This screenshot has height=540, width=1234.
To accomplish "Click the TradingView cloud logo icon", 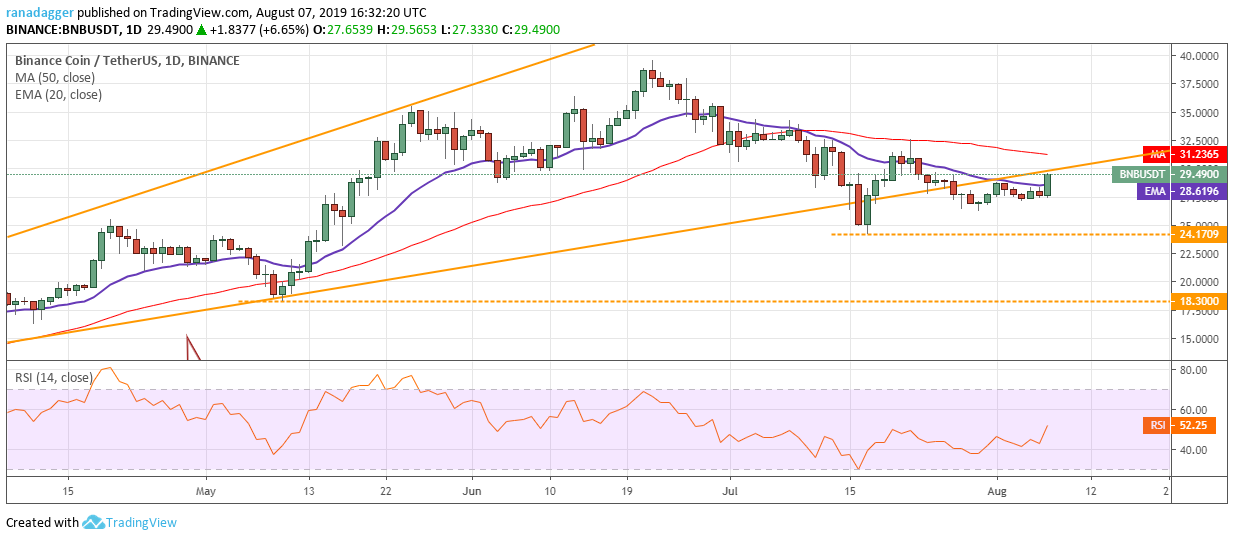I will [x=94, y=522].
